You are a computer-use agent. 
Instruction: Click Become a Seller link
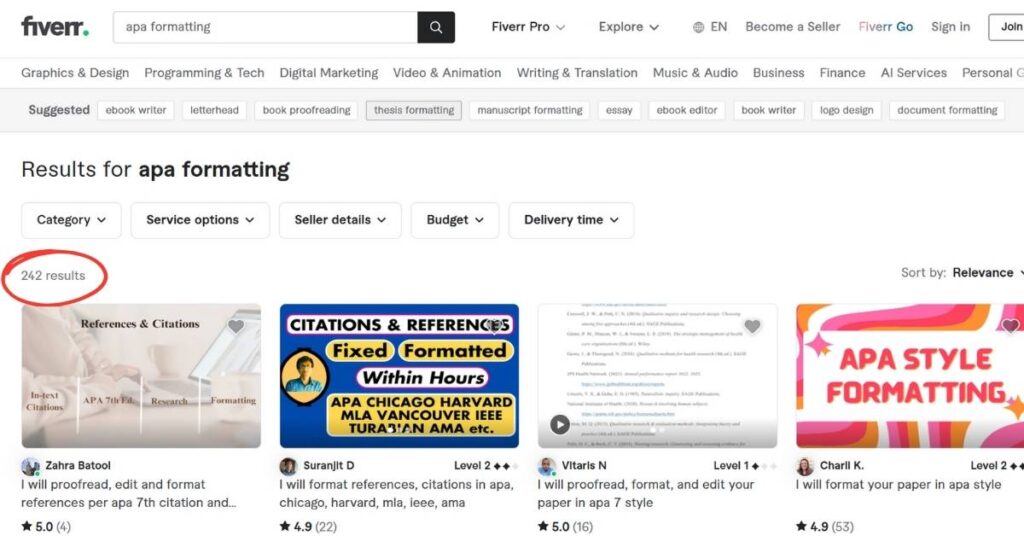pos(793,27)
